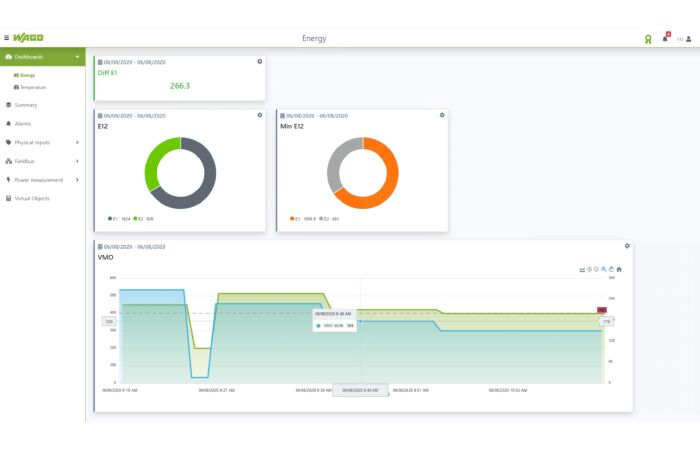Click the home reset icon on VMO chart
This screenshot has height=450, width=700.
[x=619, y=269]
